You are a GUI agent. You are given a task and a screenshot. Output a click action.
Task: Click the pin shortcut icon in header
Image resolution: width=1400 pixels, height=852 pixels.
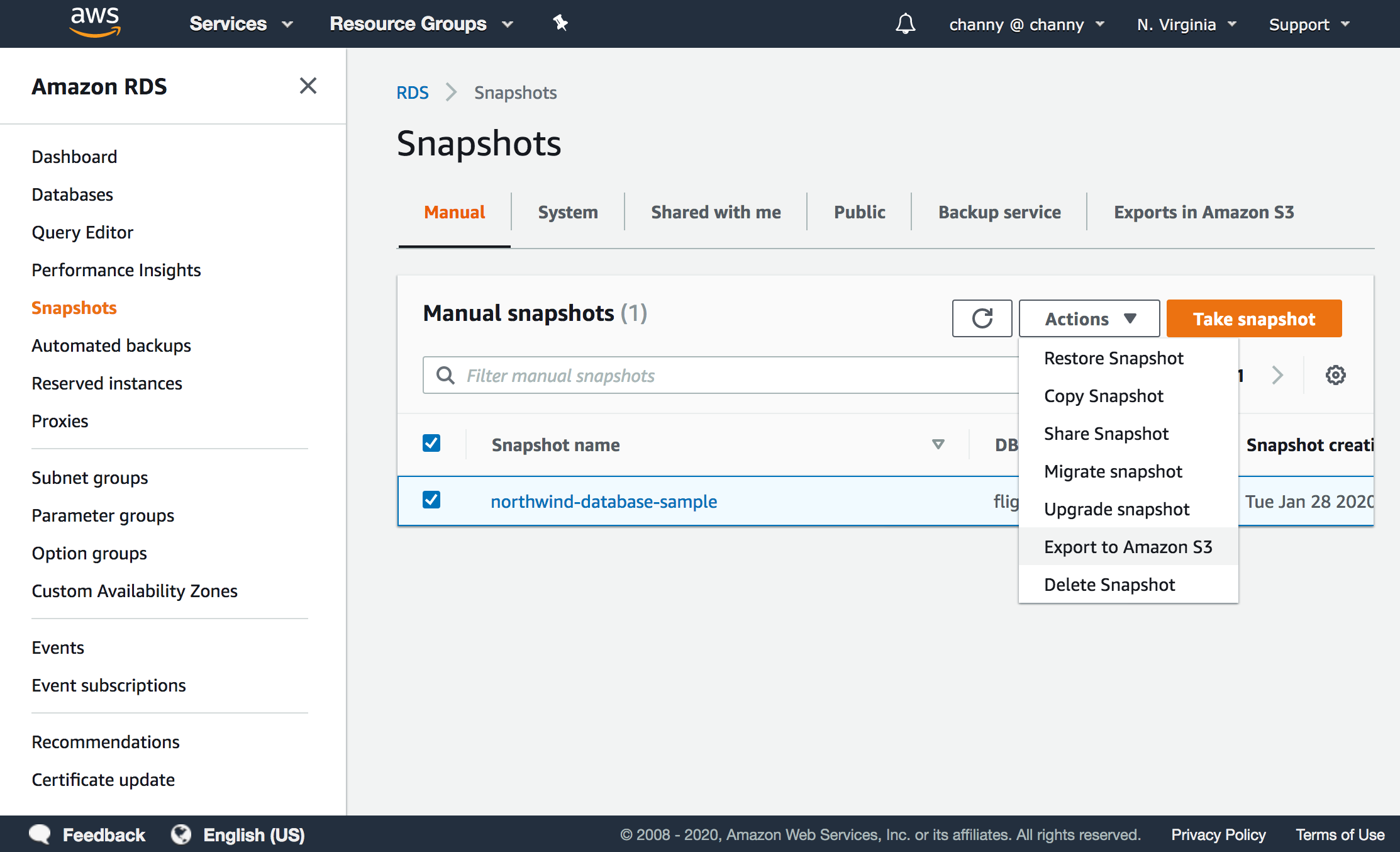(x=560, y=24)
